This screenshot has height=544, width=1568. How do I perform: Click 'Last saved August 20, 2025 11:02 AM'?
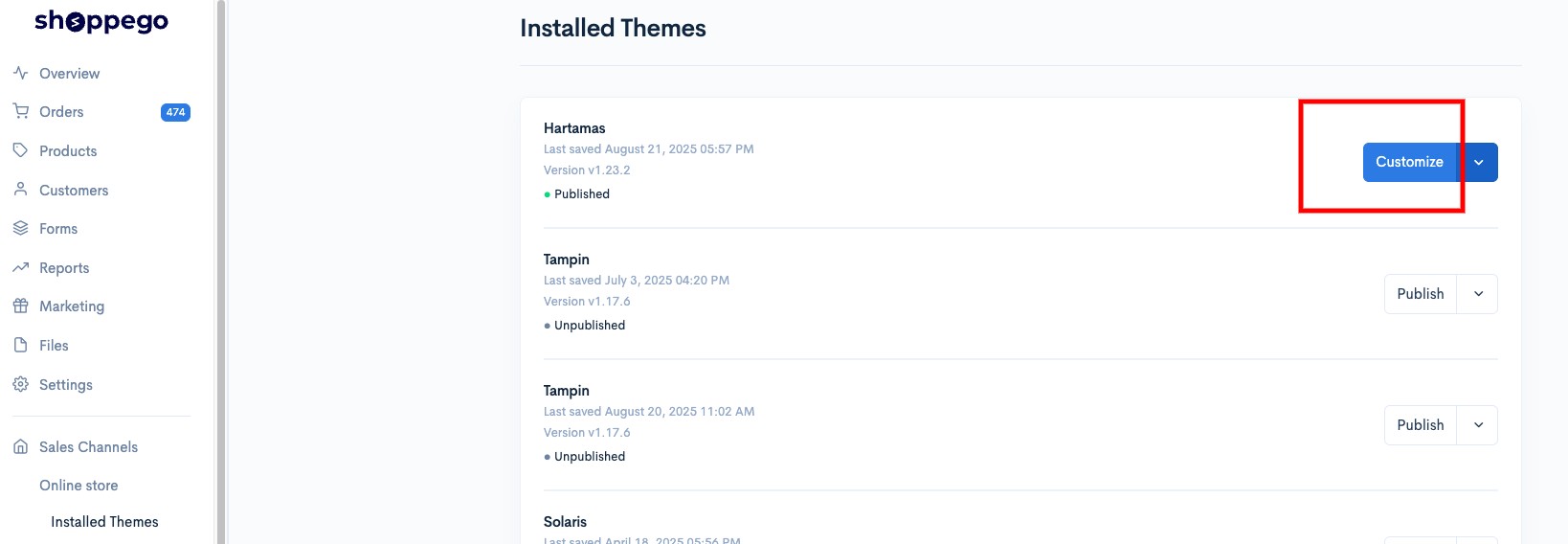click(649, 412)
